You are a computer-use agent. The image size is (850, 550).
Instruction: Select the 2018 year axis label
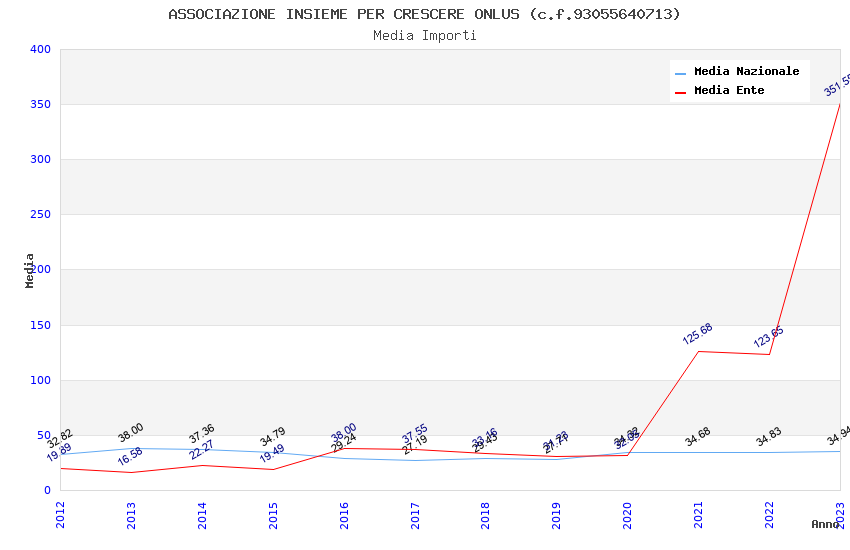coord(485,515)
